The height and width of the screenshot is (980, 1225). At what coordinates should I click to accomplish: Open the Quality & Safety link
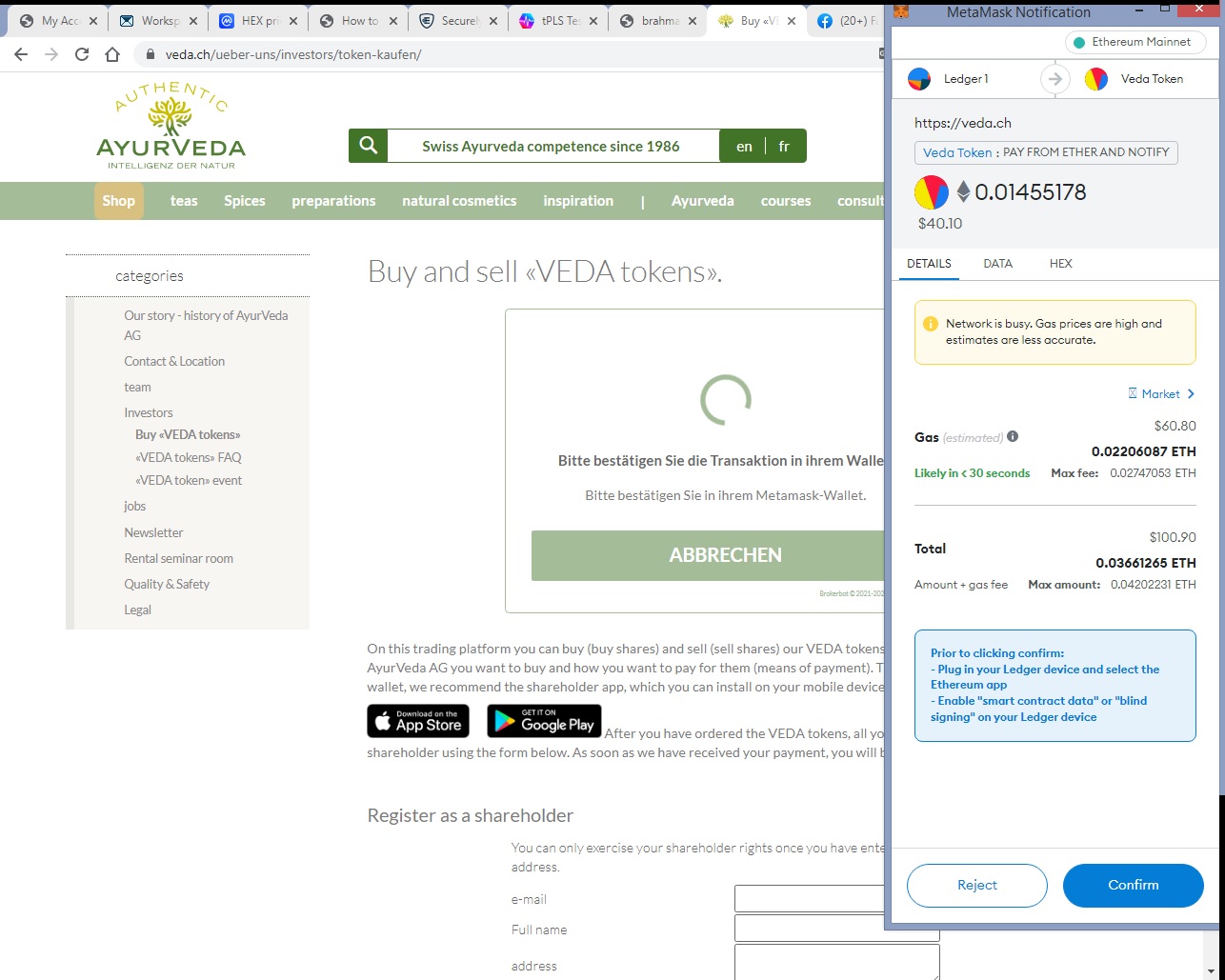(167, 584)
